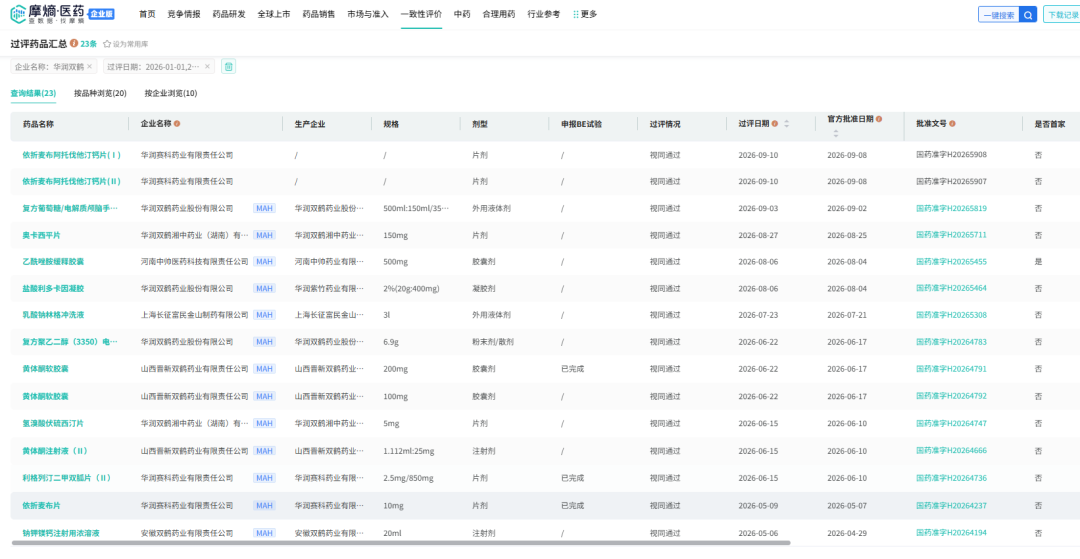Remove the 过评日期 filter tag
Viewport: 1080px width, 559px height.
[x=207, y=67]
